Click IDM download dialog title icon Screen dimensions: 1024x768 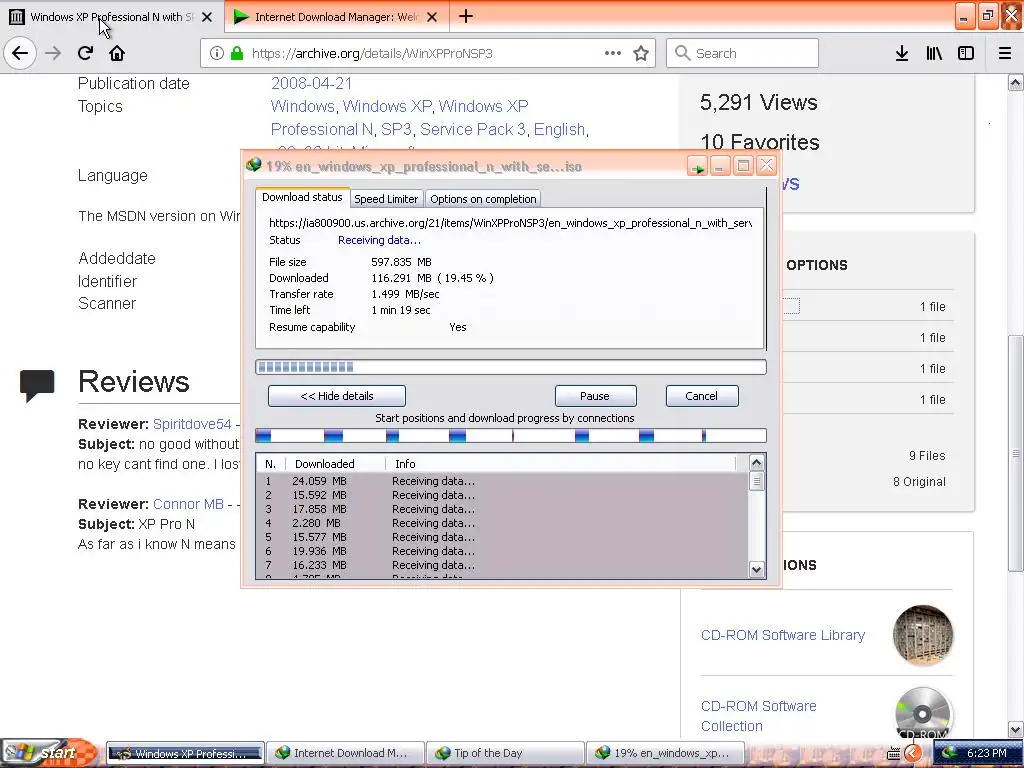253,165
